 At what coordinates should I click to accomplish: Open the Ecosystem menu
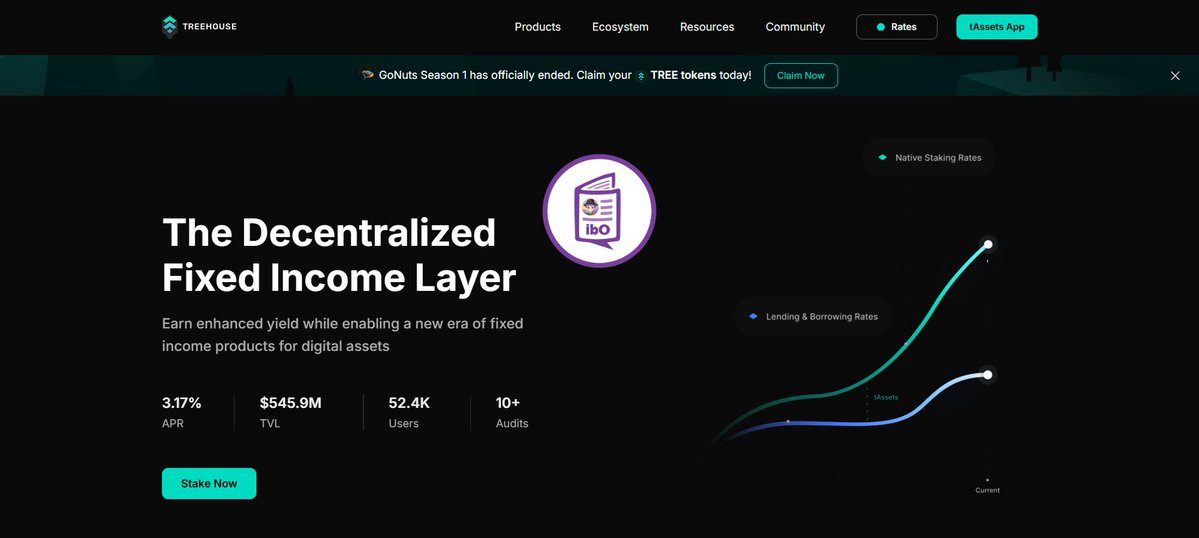pyautogui.click(x=620, y=27)
